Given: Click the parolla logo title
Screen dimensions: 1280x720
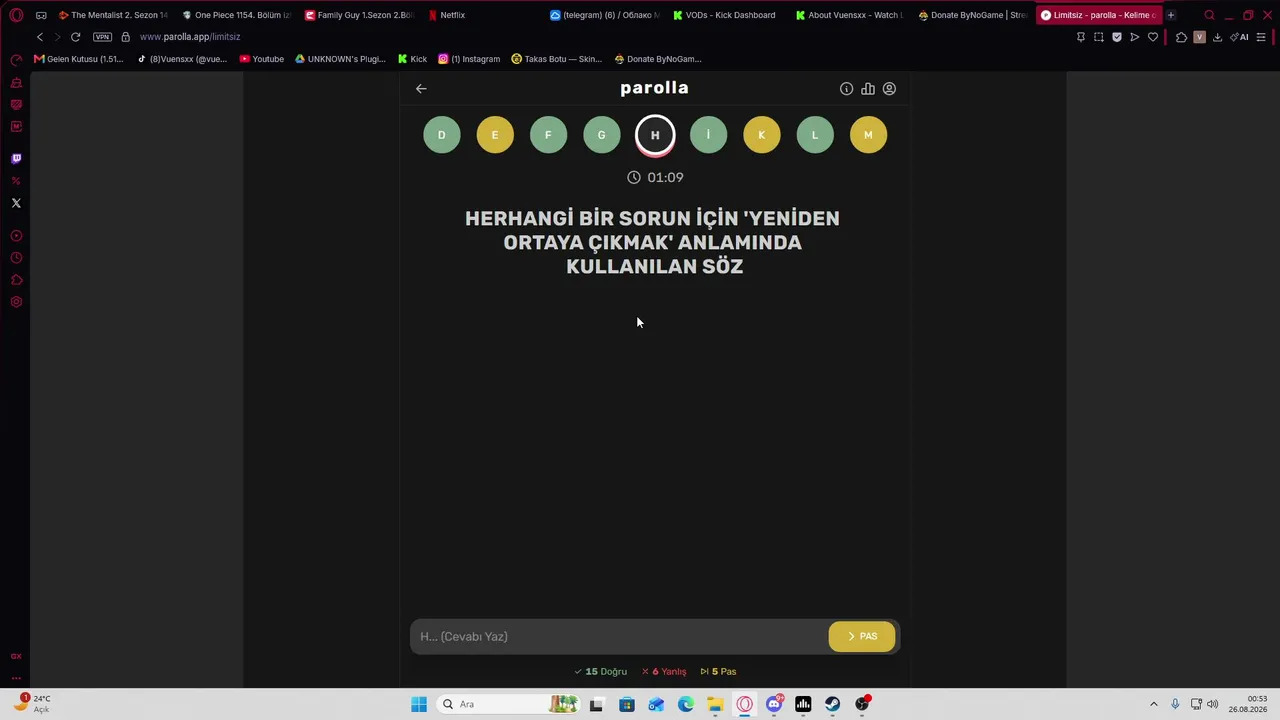Looking at the screenshot, I should click(x=654, y=88).
